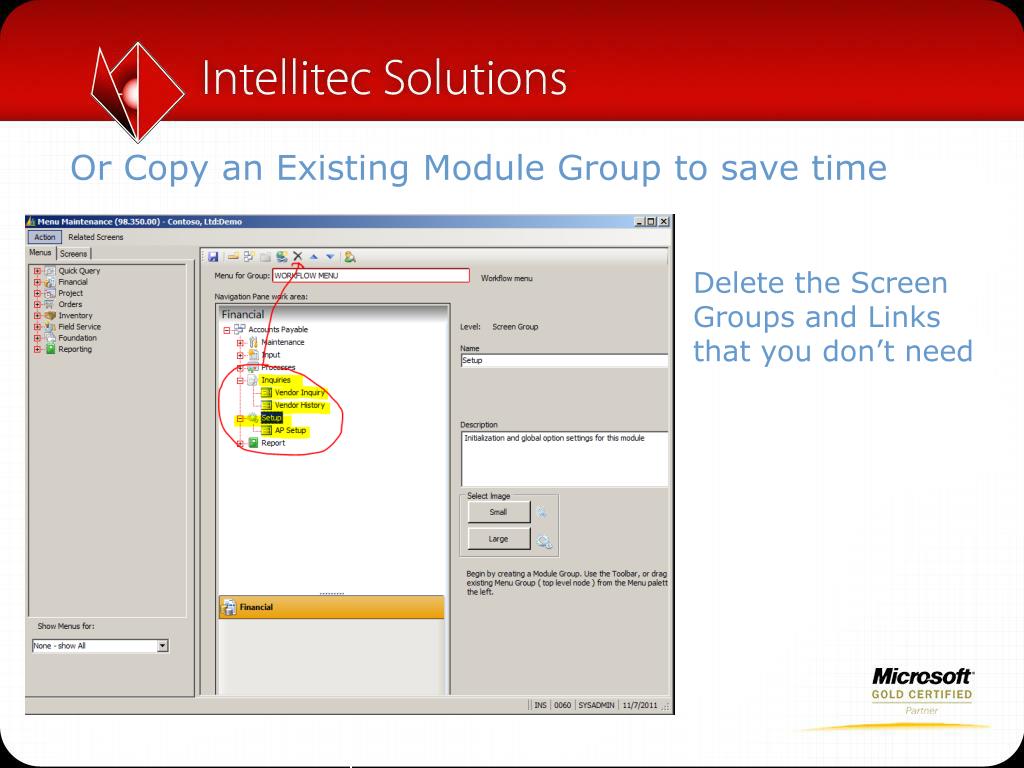Click the open folder toolbar icon
Viewport: 1024px width, 768px height.
(232, 257)
